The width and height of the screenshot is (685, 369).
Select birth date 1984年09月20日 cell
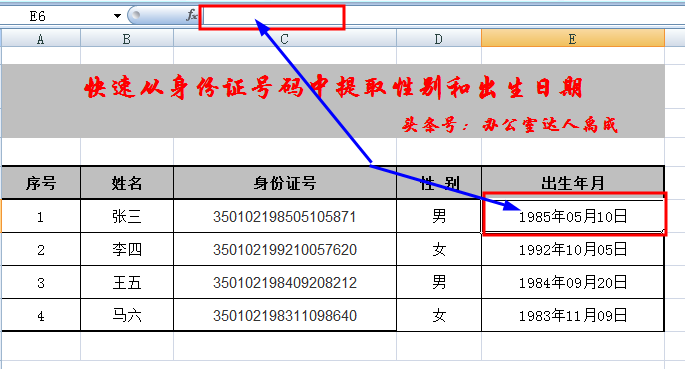[x=573, y=283]
